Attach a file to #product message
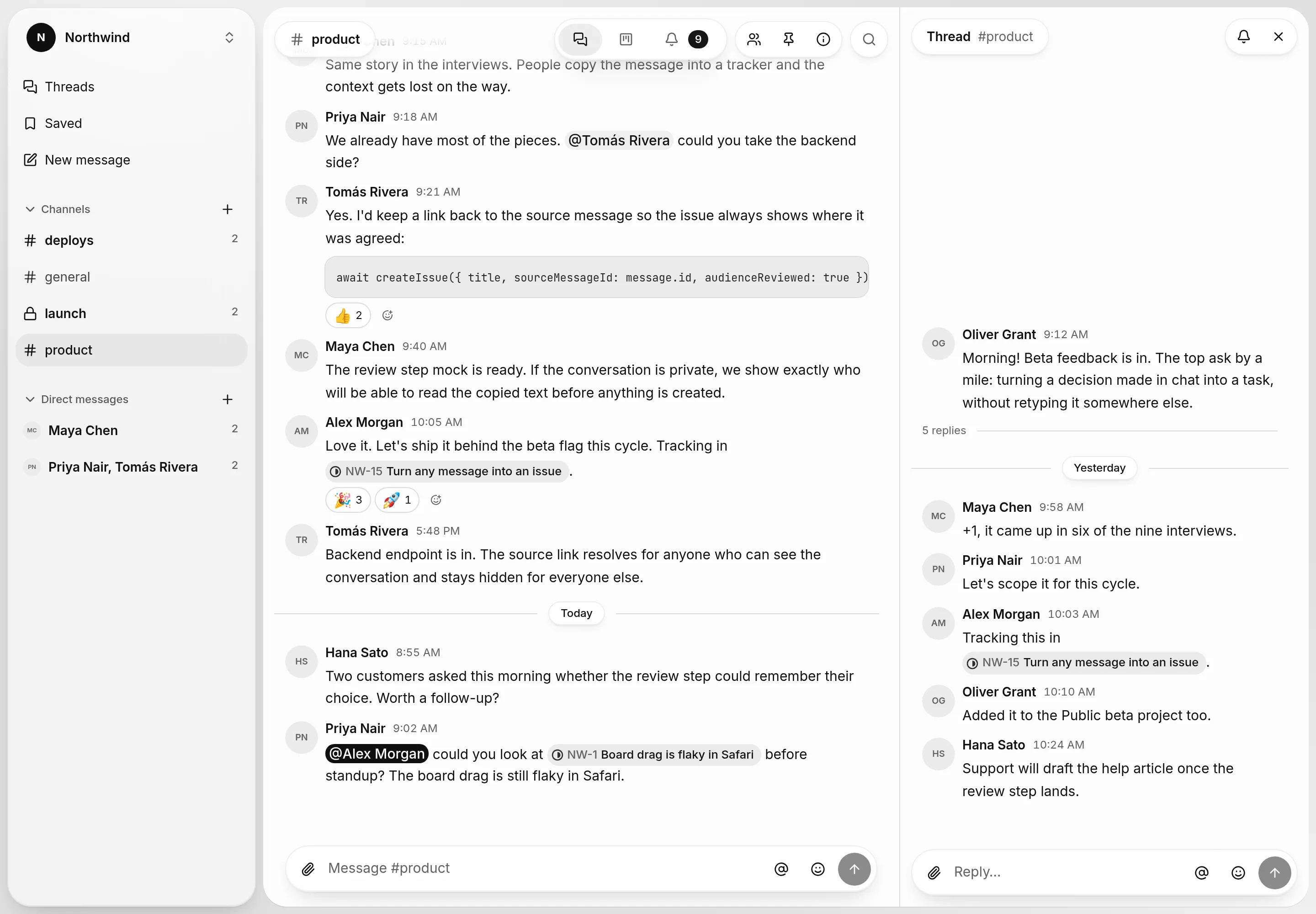1316x914 pixels. pos(308,869)
